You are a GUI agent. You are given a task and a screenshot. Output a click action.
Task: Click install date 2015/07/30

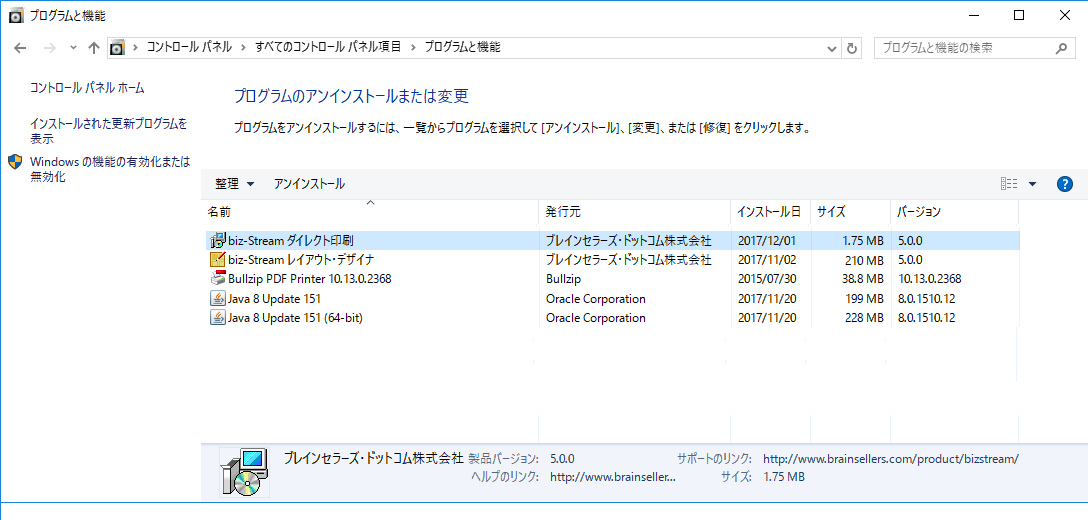[766, 279]
